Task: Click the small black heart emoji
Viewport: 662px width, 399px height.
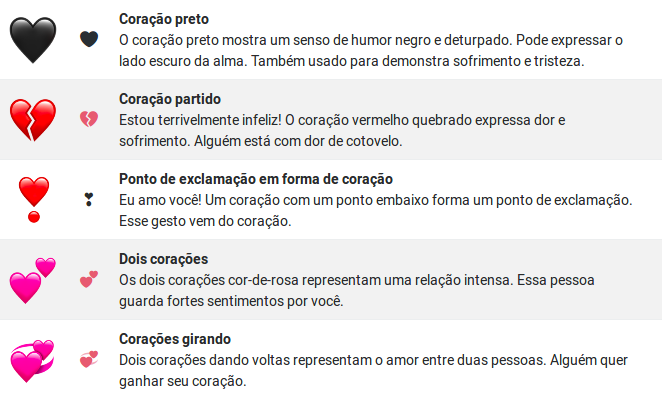Action: pos(89,39)
